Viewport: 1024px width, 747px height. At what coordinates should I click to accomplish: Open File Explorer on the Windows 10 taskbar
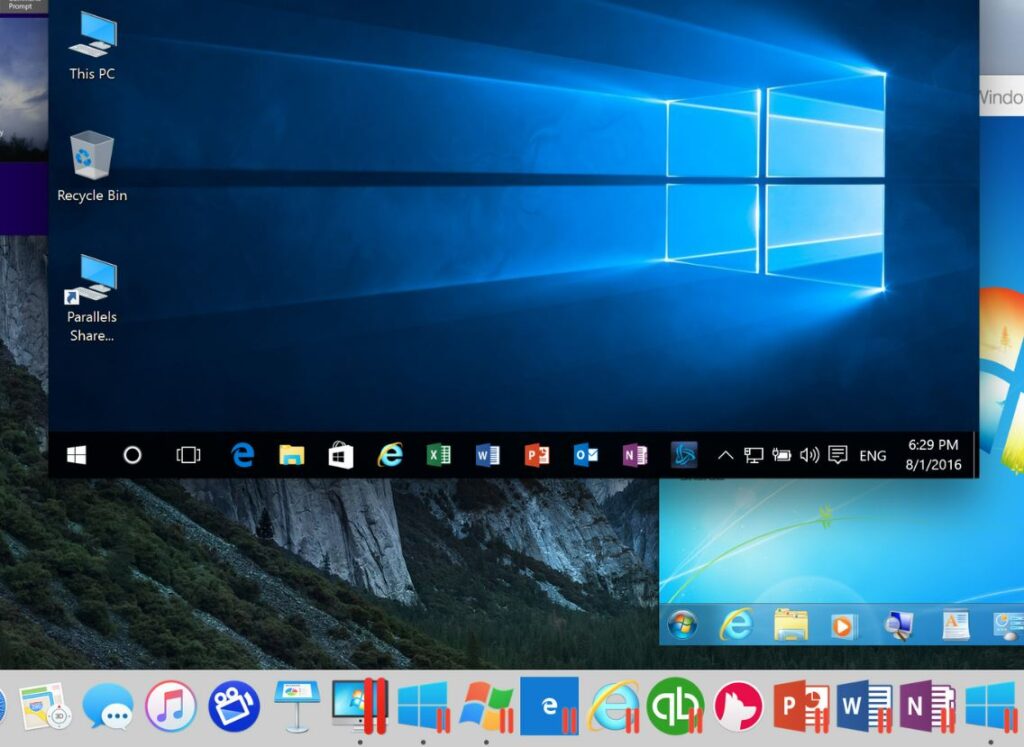292,454
